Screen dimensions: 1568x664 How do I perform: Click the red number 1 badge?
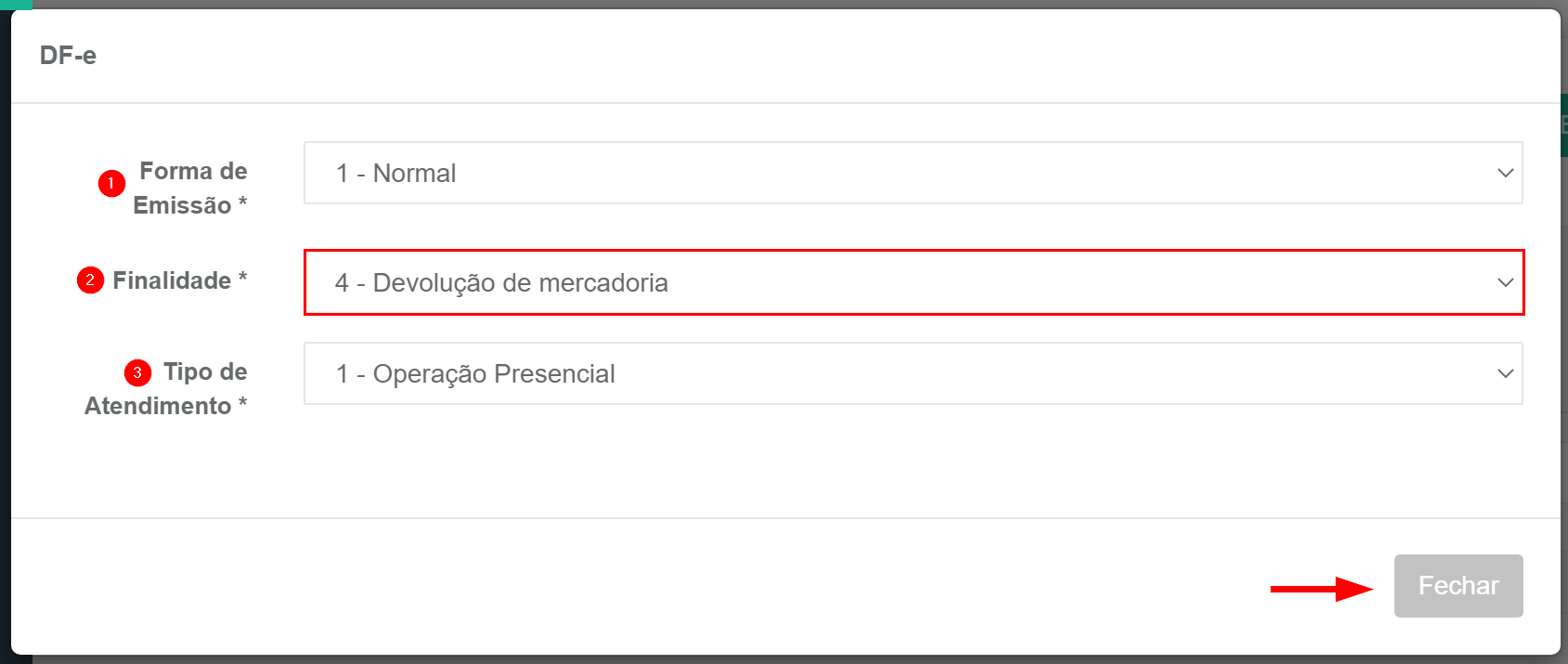coord(111,183)
